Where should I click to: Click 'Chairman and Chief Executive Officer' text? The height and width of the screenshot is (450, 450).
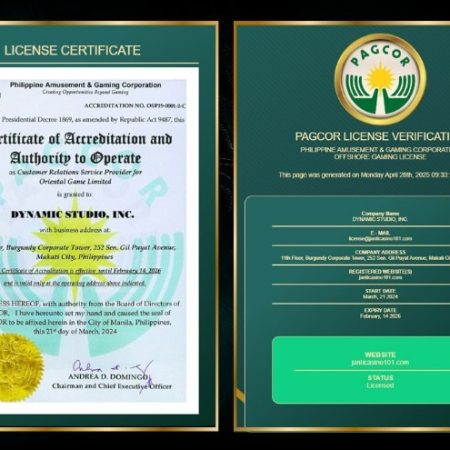pos(112,386)
